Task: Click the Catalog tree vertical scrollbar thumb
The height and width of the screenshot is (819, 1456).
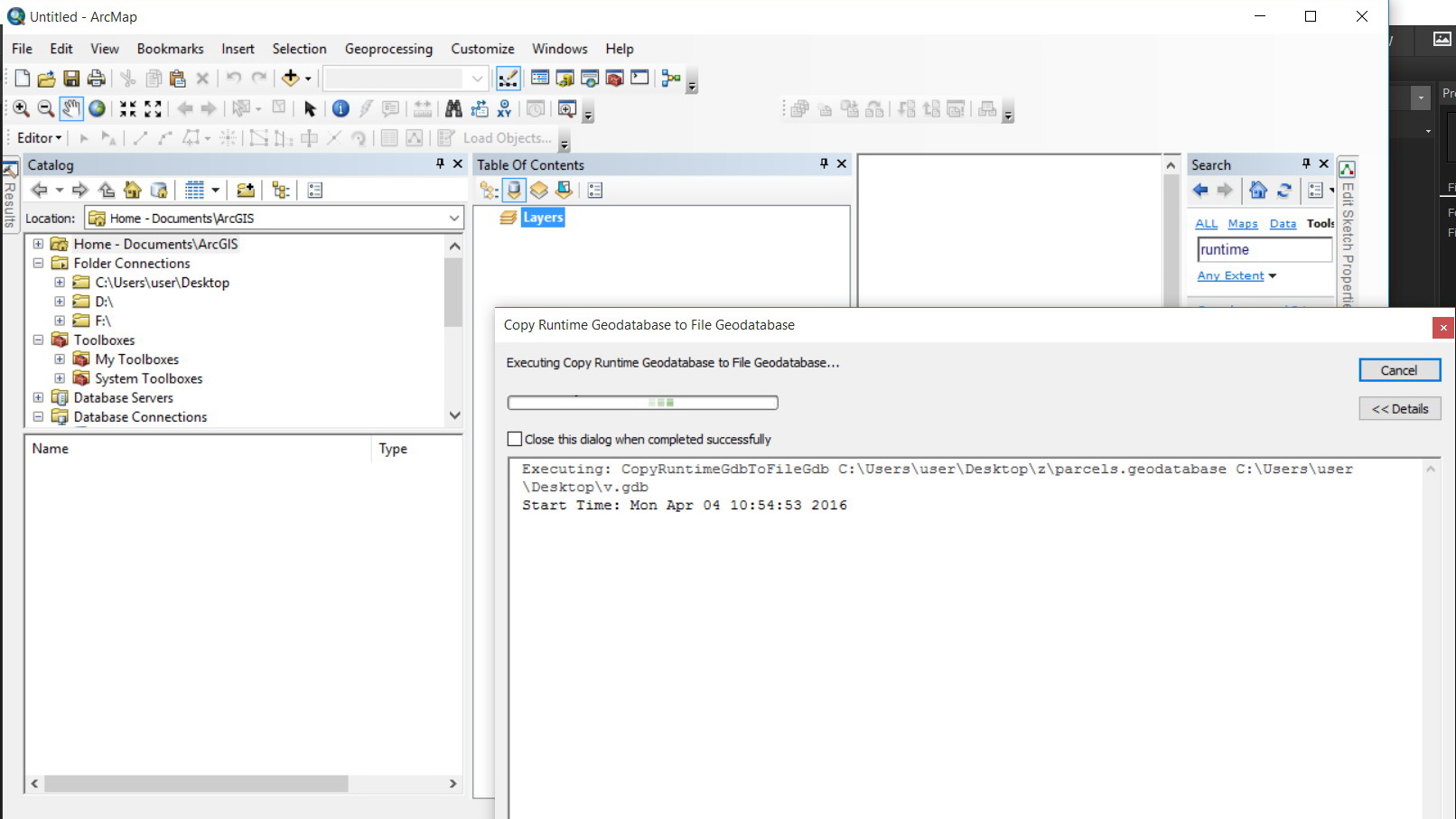Action: click(x=454, y=292)
